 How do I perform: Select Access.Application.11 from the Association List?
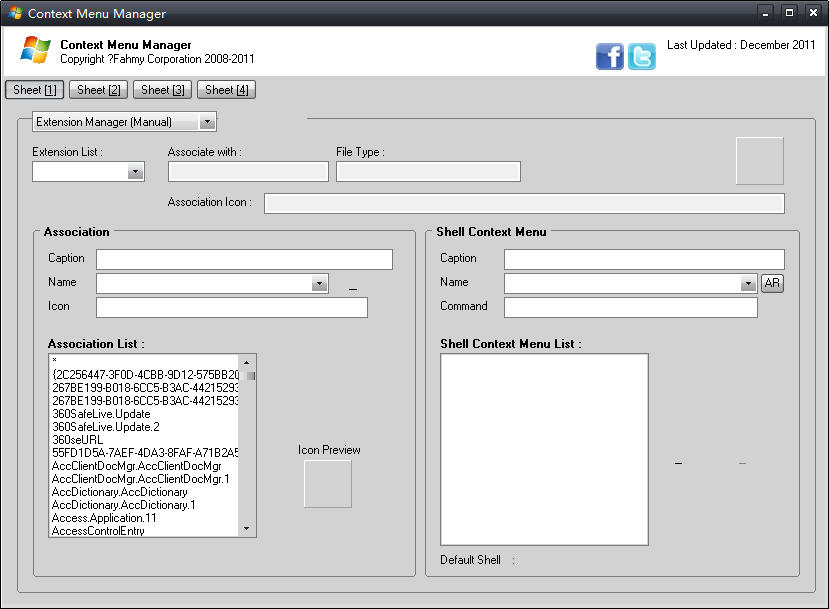pos(103,518)
